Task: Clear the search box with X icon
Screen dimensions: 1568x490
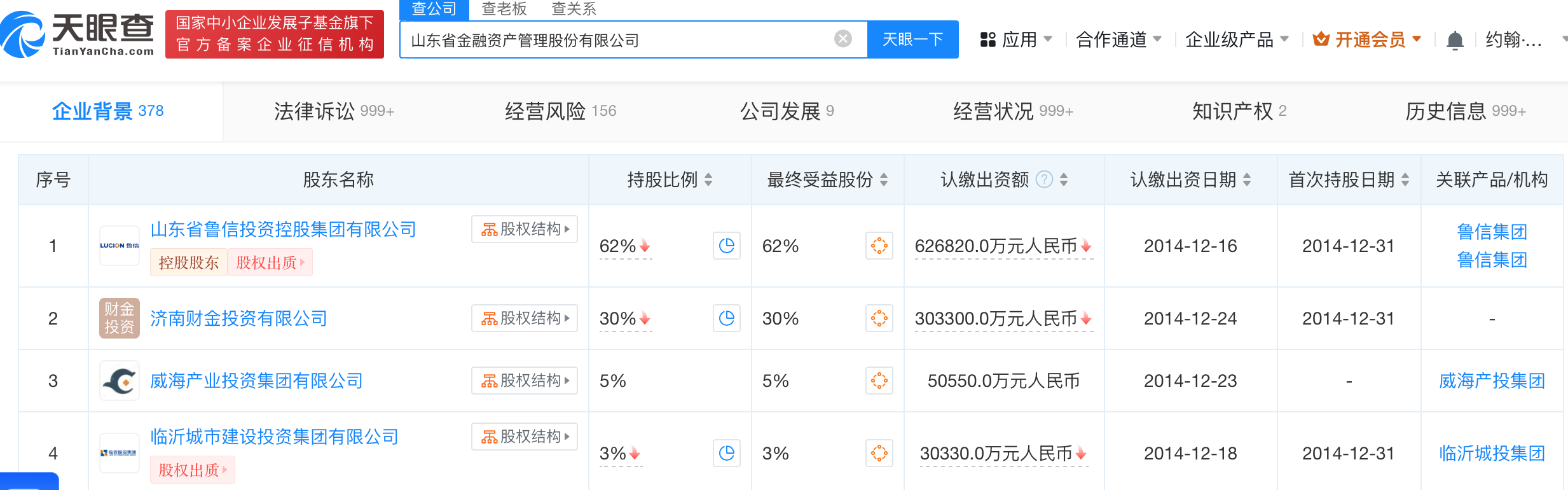Action: pos(842,39)
